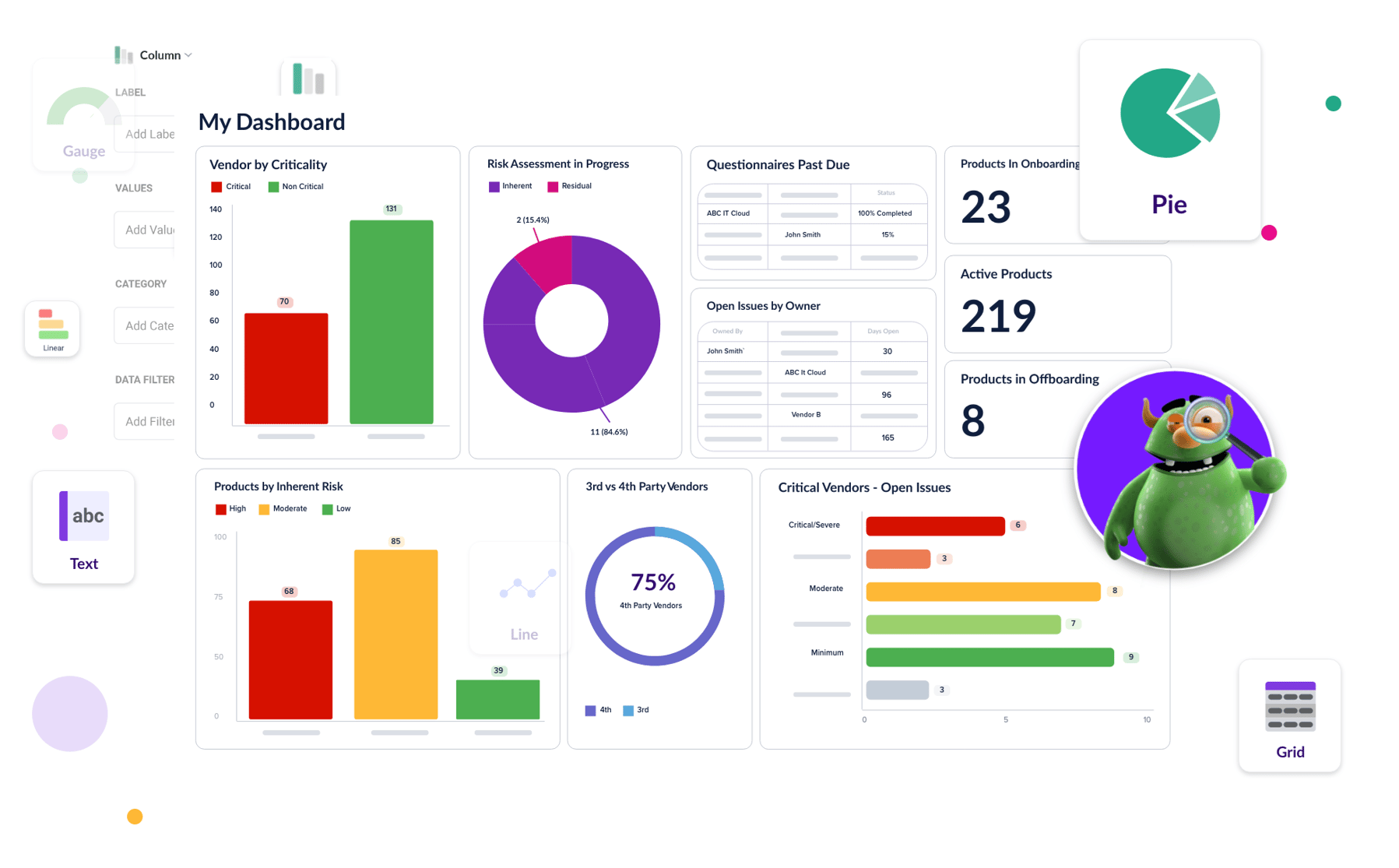
Task: Select the Text widget icon
Action: pyautogui.click(x=83, y=516)
